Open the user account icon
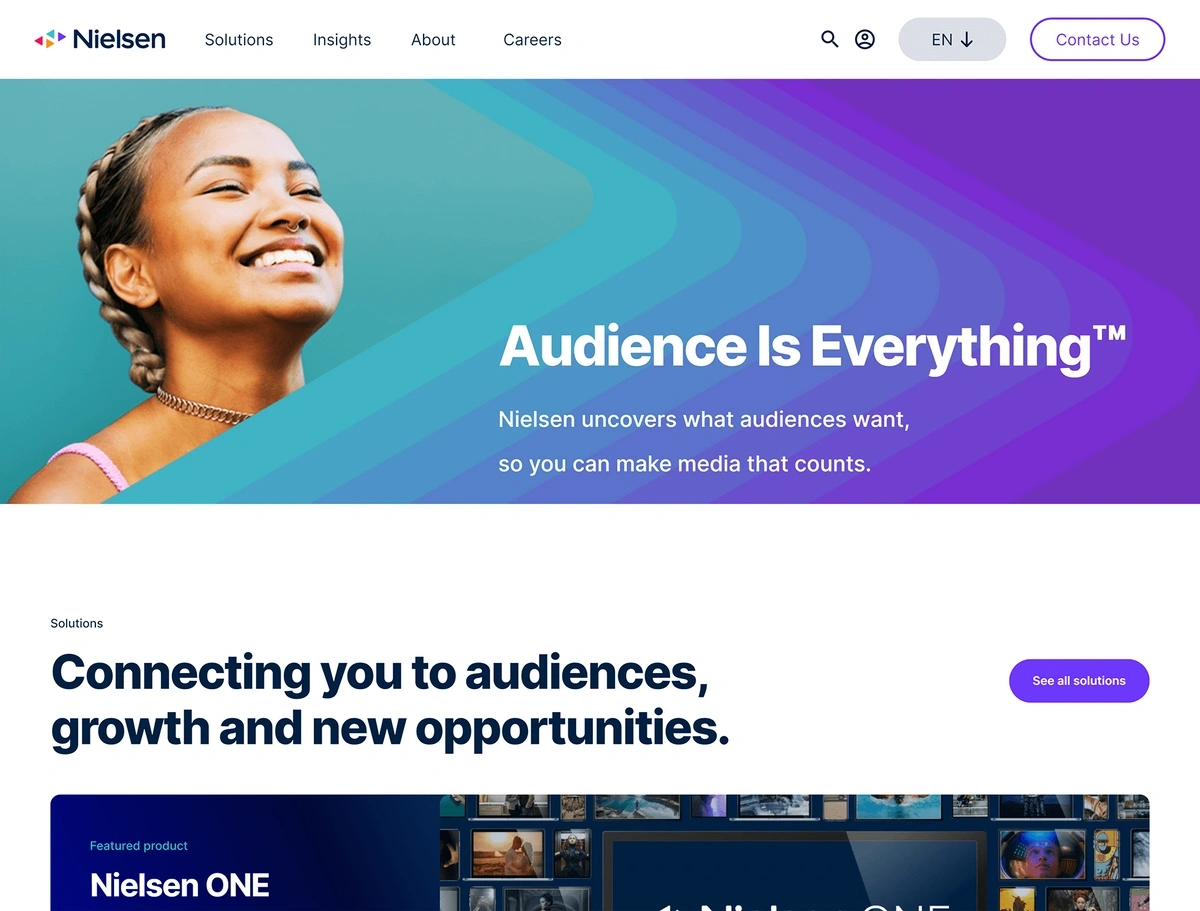This screenshot has height=911, width=1200. click(865, 40)
